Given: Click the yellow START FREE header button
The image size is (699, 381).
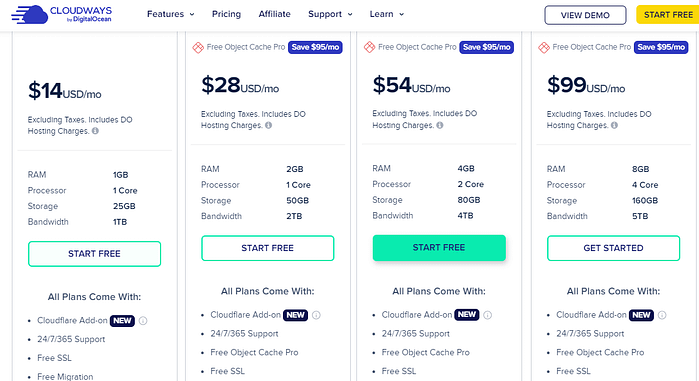Looking at the screenshot, I should tap(667, 15).
